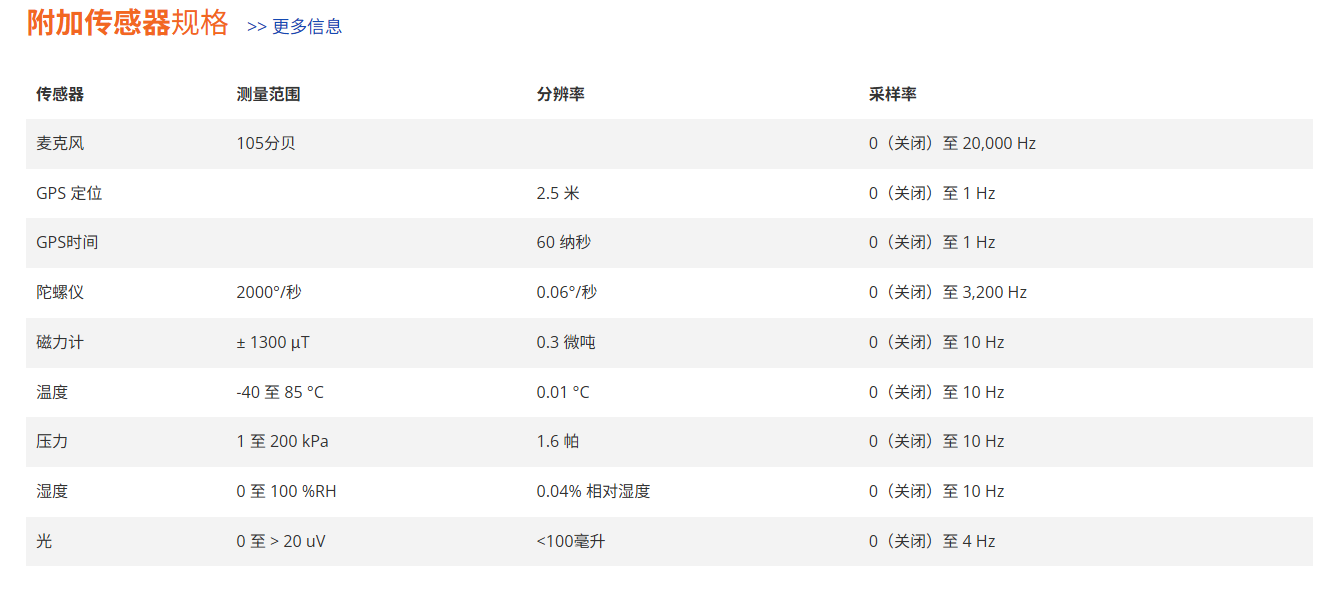Select the 湿度 row label
1343x594 pixels.
pyautogui.click(x=52, y=491)
